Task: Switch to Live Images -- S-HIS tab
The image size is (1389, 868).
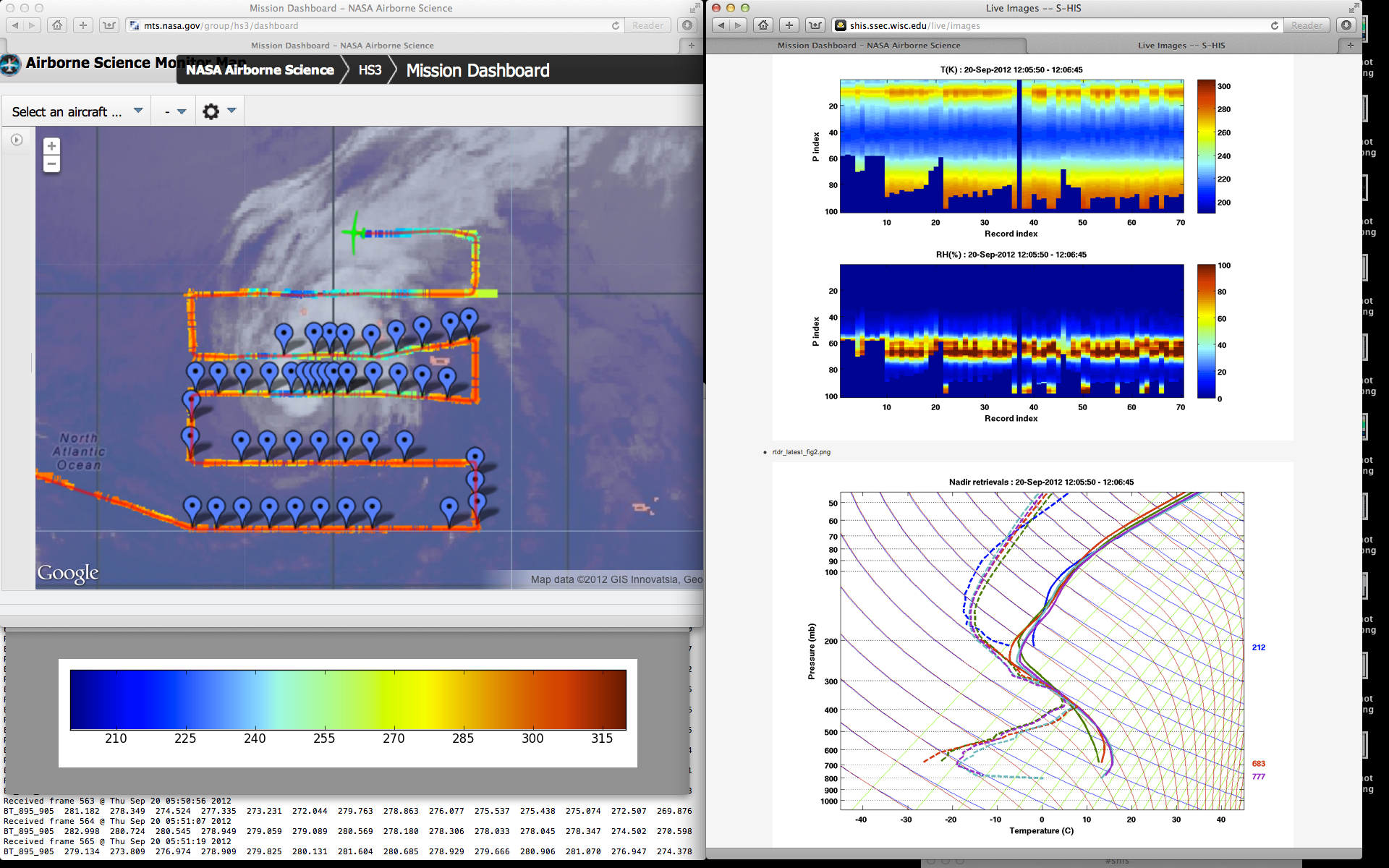Action: [1181, 45]
